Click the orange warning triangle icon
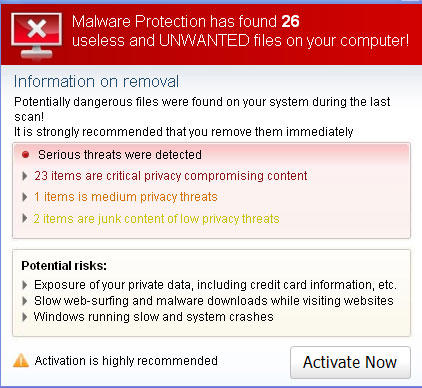The height and width of the screenshot is (388, 422). point(21,360)
